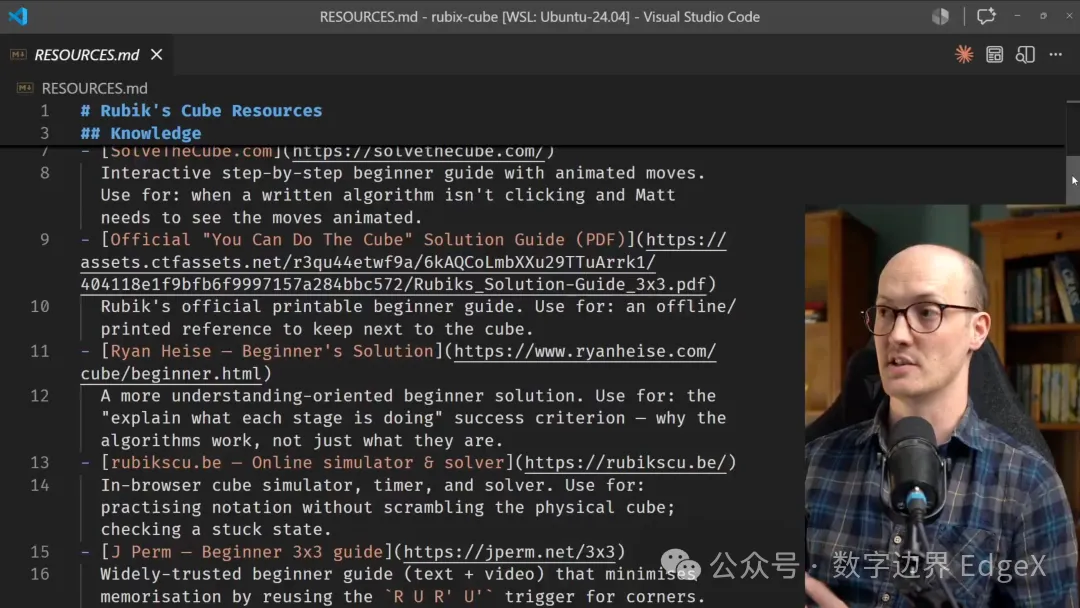Follow the https://www.ryanheise.com/ URL
Viewport: 1080px width, 608px height.
pos(585,351)
